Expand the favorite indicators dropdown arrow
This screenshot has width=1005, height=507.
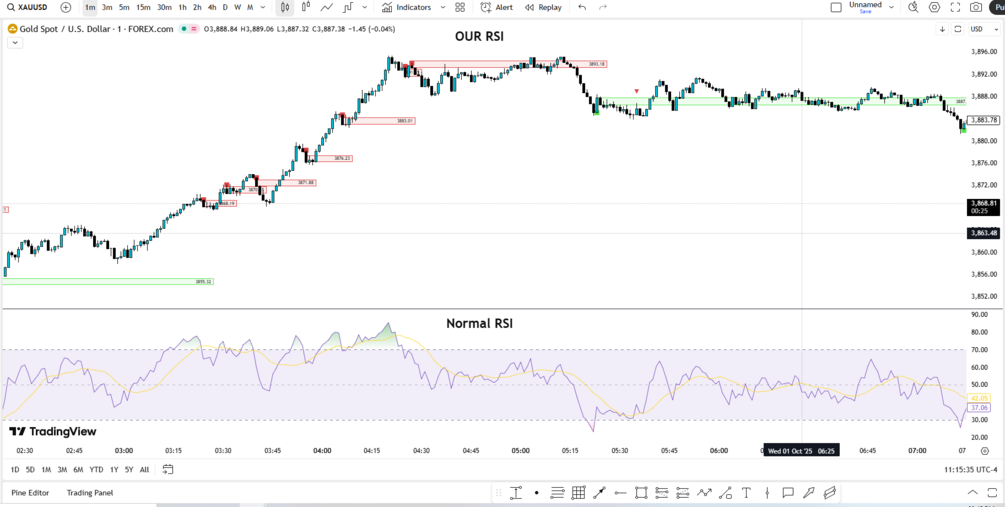443,8
